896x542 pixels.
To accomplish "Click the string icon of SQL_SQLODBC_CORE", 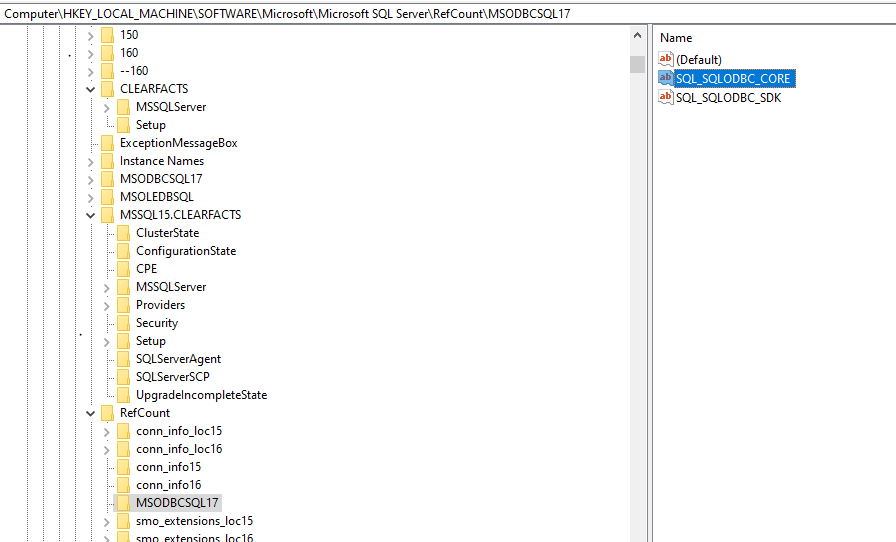I will [x=666, y=78].
